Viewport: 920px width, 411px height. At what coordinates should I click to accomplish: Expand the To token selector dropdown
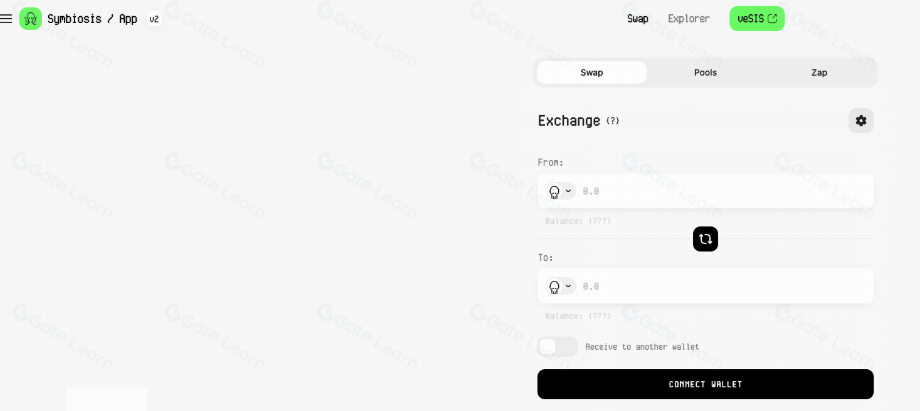tap(560, 286)
